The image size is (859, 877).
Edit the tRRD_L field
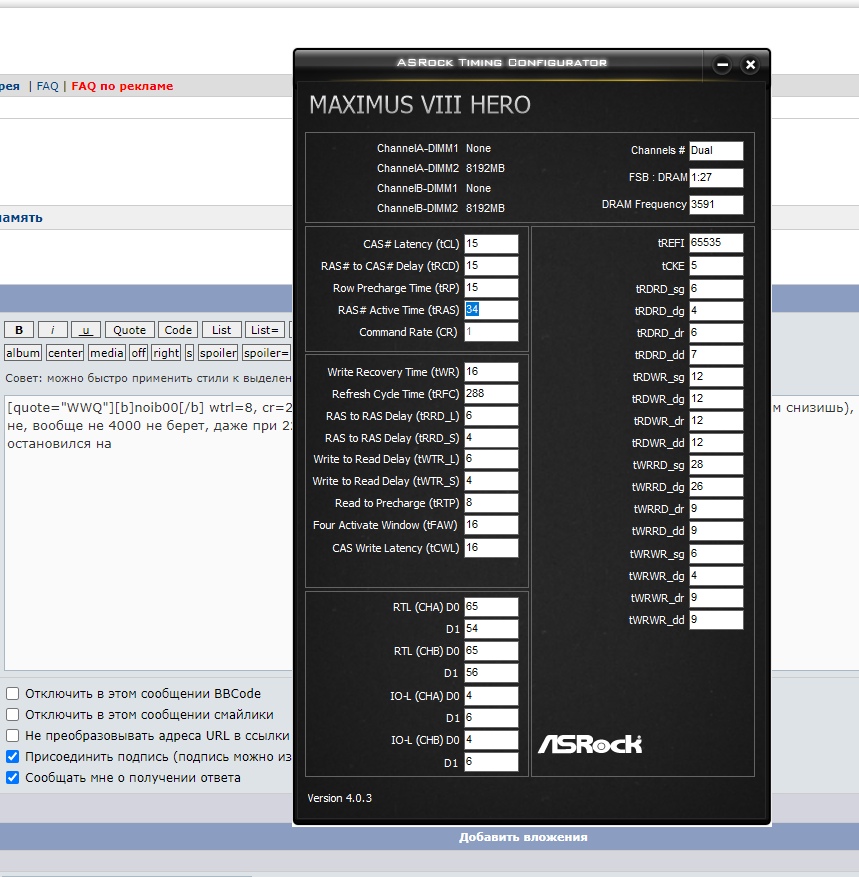pos(491,416)
